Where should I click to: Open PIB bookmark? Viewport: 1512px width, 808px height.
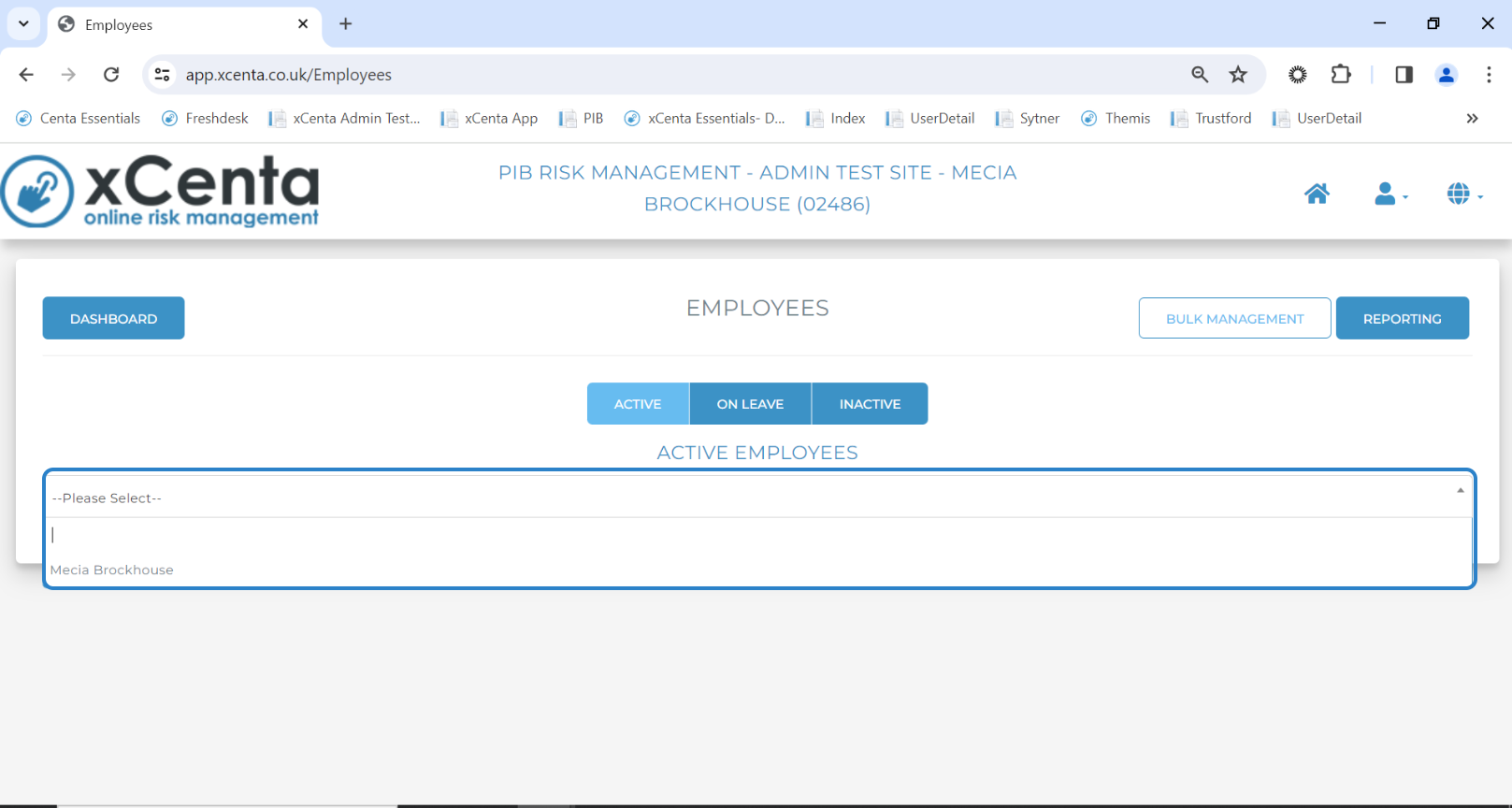click(x=581, y=119)
